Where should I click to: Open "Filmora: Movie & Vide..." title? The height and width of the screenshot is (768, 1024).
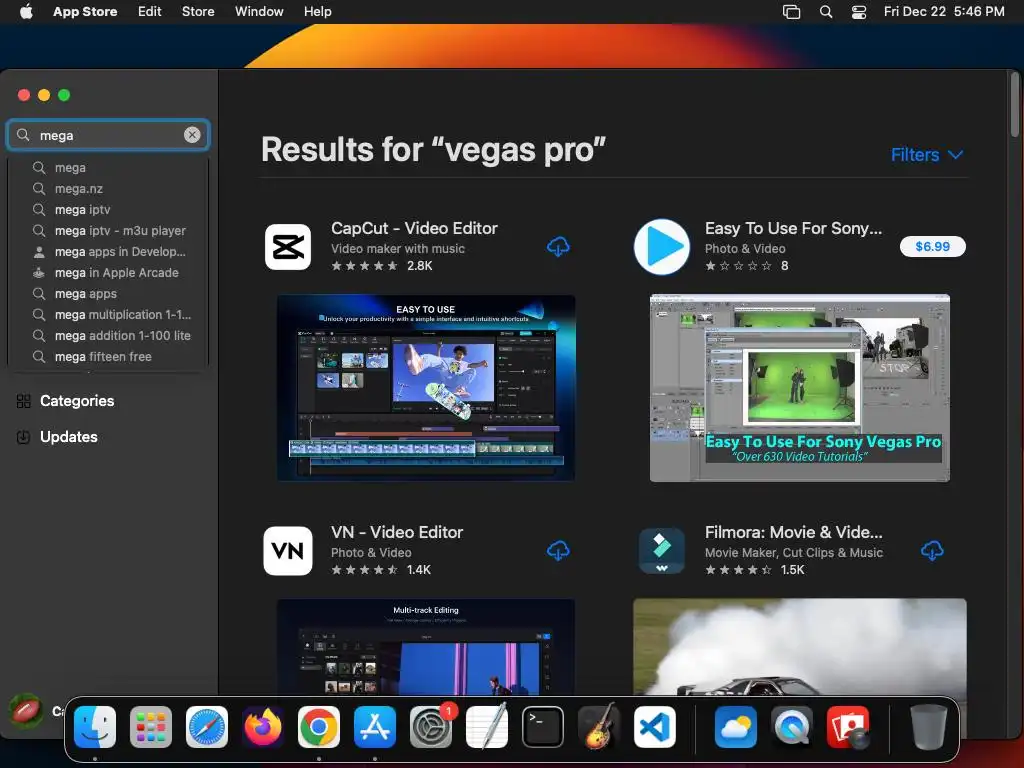(x=793, y=532)
